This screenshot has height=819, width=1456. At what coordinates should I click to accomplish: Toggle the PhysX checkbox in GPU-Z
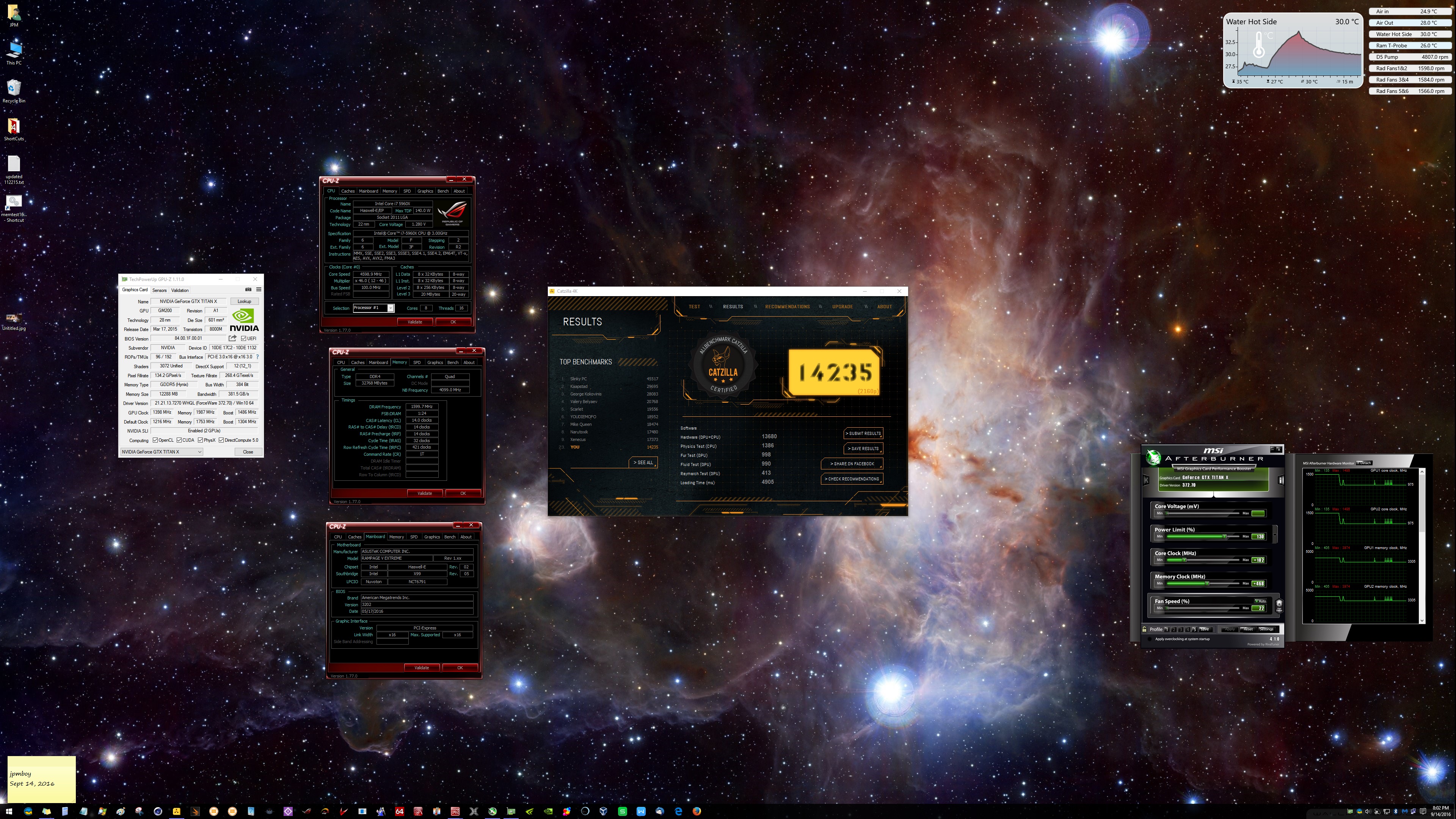pos(201,440)
